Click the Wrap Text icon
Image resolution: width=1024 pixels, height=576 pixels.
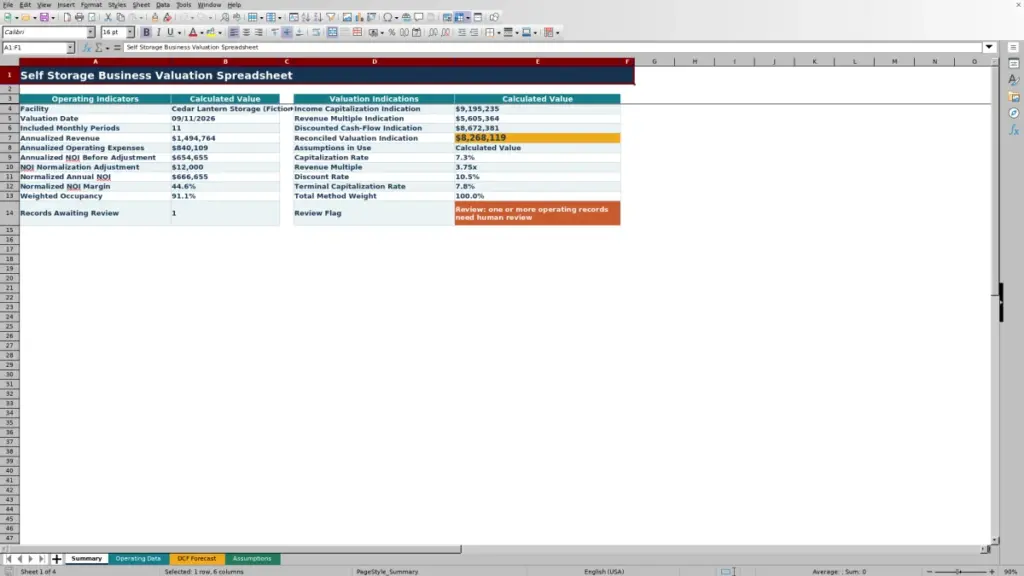coord(316,33)
